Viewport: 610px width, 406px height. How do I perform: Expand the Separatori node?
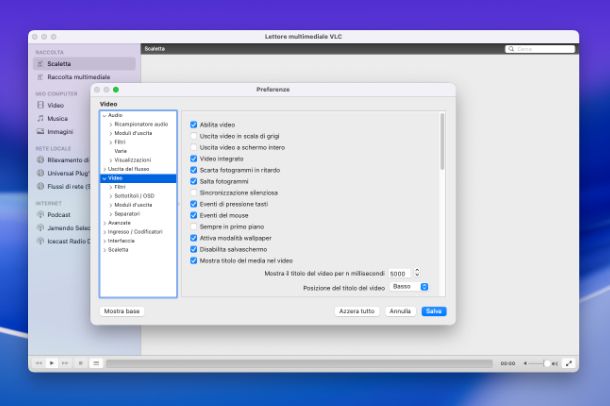pos(111,214)
